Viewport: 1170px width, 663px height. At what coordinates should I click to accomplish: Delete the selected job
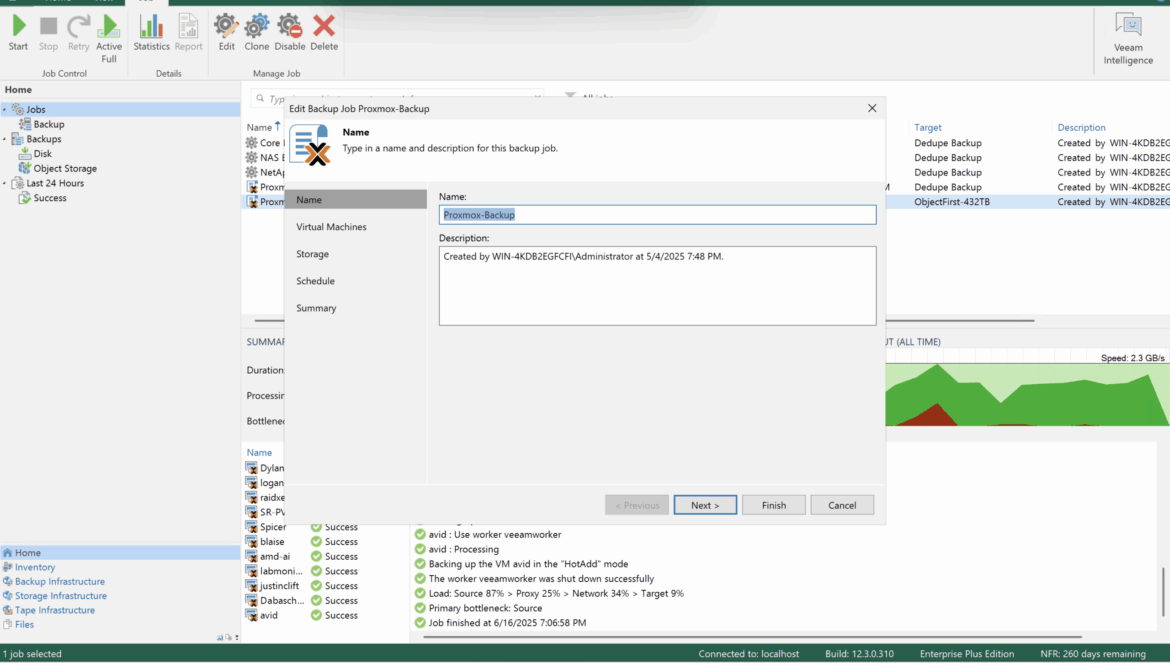pyautogui.click(x=324, y=33)
